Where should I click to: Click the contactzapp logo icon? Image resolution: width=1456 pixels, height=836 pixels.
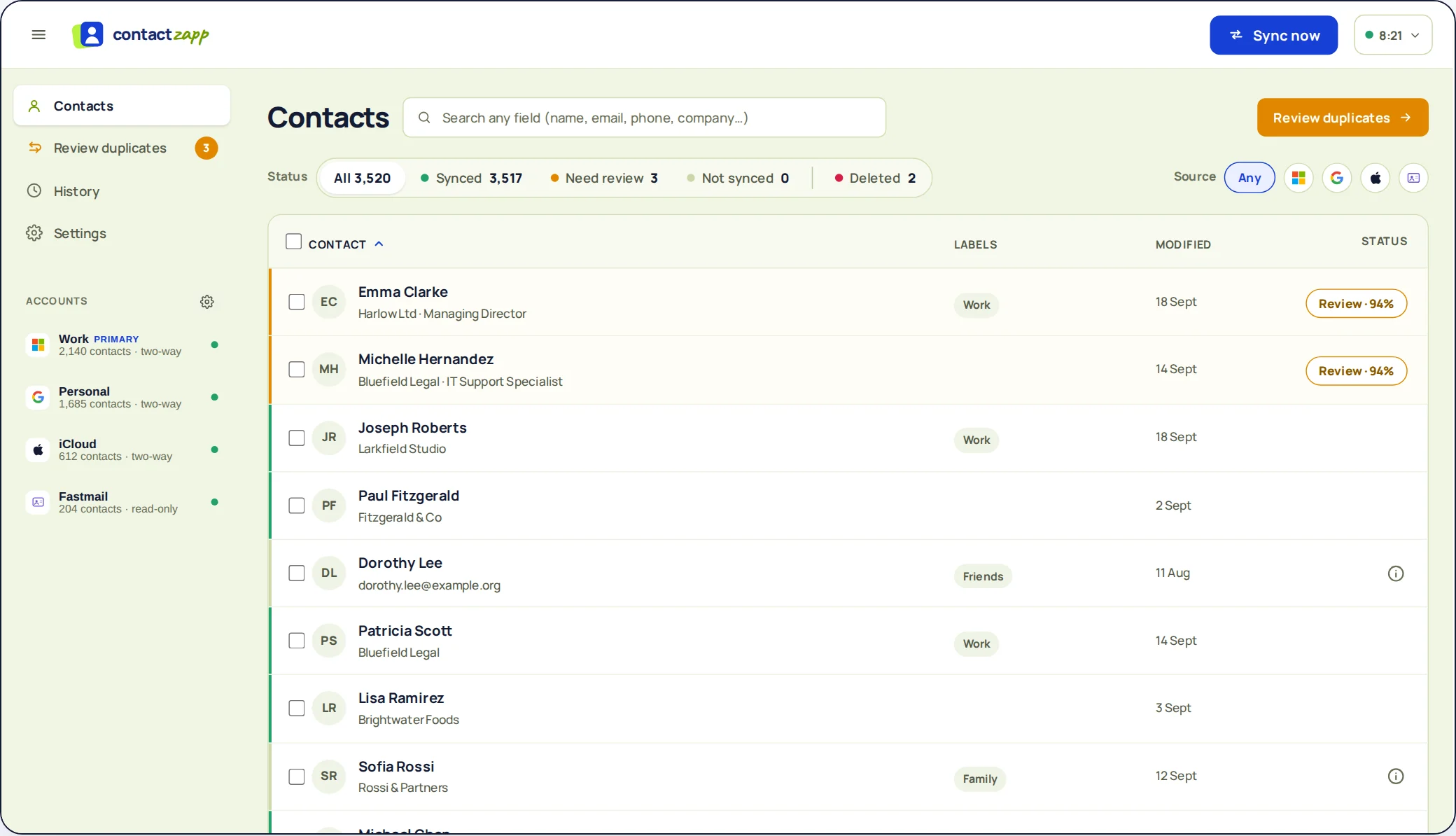click(88, 35)
